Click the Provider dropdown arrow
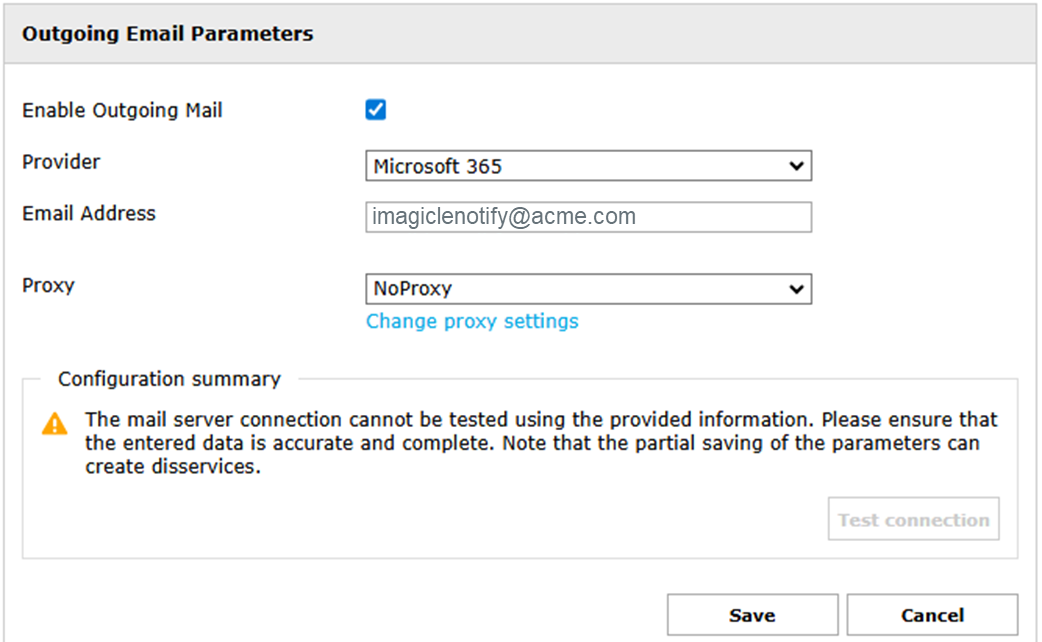1042x642 pixels. point(796,166)
